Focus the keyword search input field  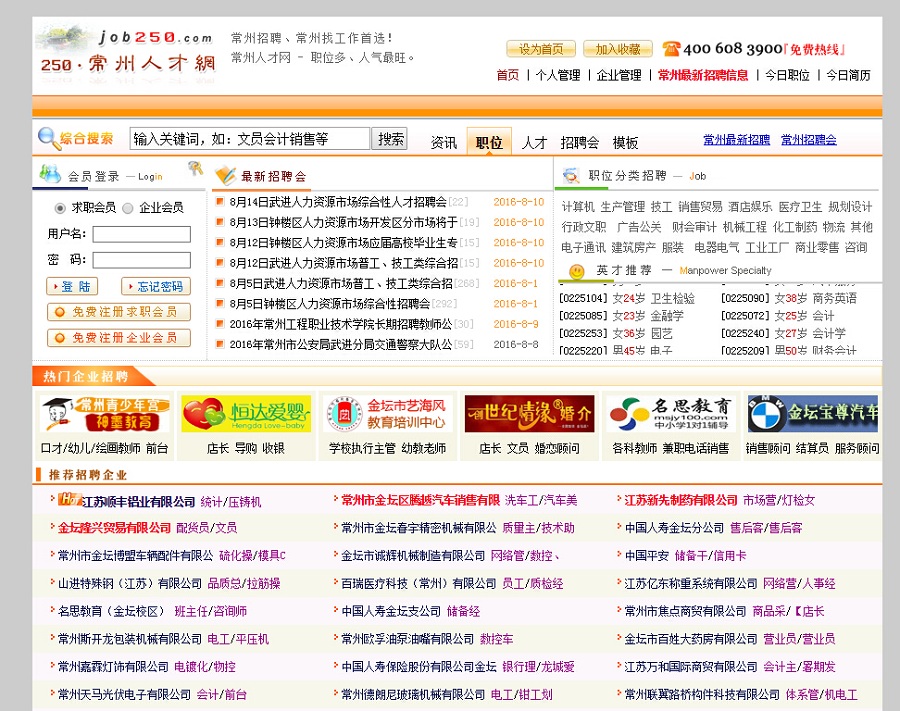pyautogui.click(x=250, y=138)
